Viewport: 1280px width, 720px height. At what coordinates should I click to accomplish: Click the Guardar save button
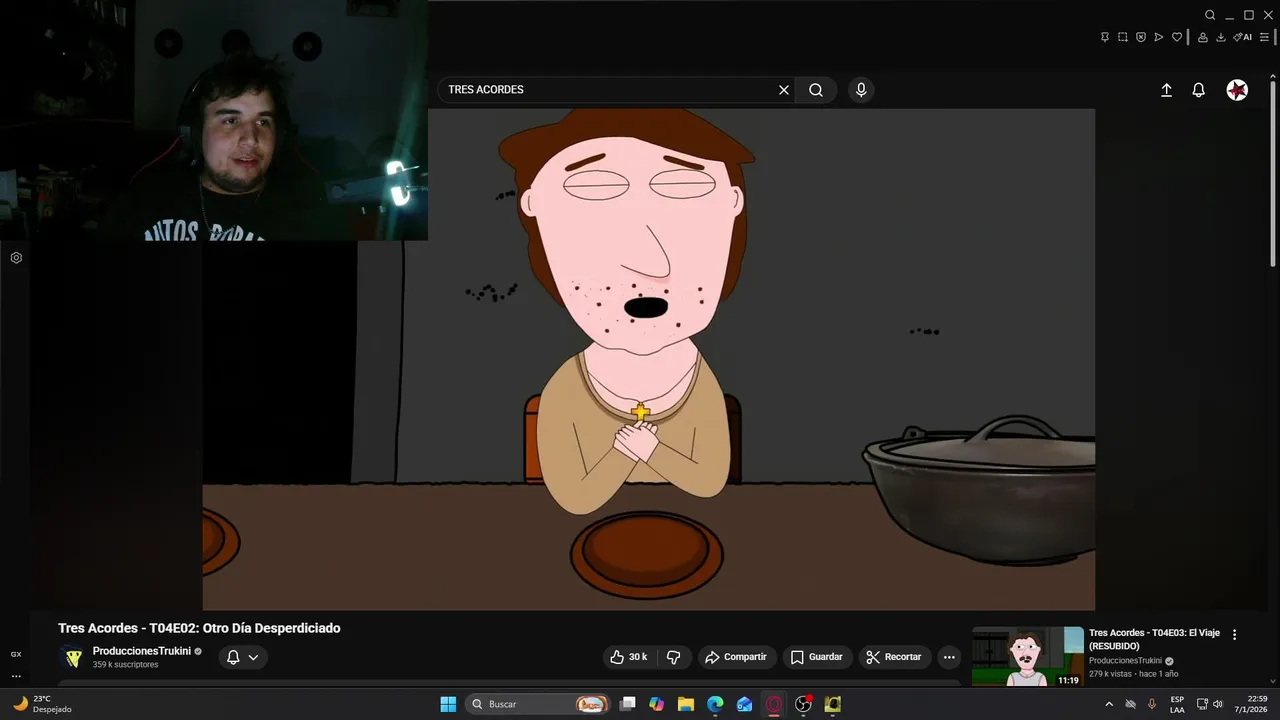(817, 657)
